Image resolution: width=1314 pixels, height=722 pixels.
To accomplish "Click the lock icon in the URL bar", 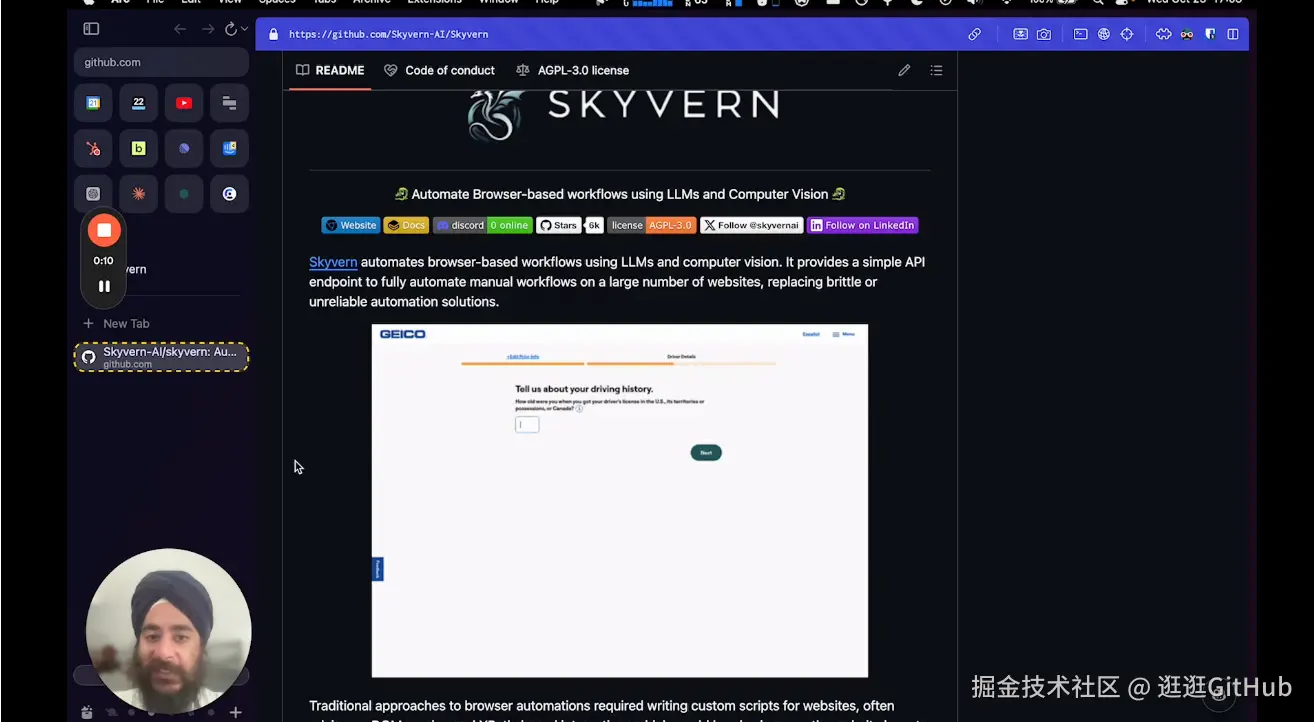I will tap(273, 34).
